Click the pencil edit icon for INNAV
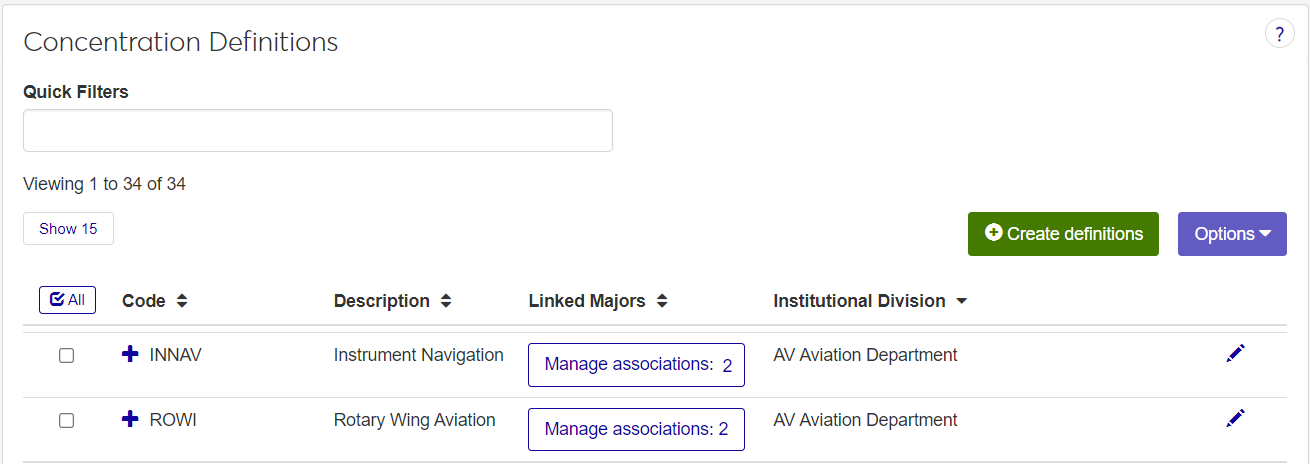1310x464 pixels. 1235,353
